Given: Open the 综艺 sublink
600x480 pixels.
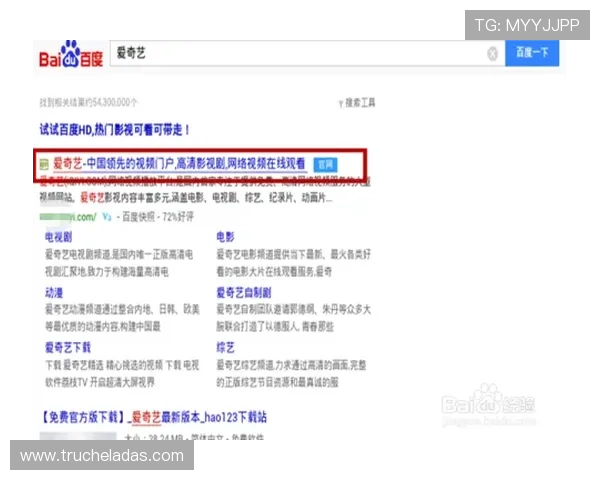Looking at the screenshot, I should coord(225,348).
